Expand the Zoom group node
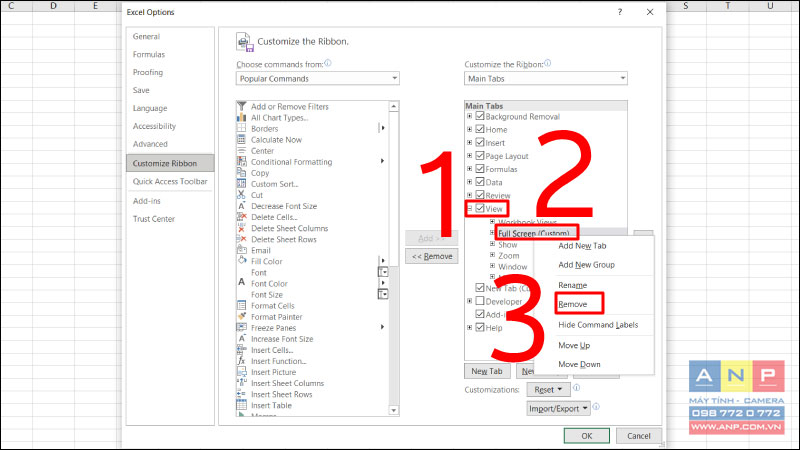 click(492, 255)
